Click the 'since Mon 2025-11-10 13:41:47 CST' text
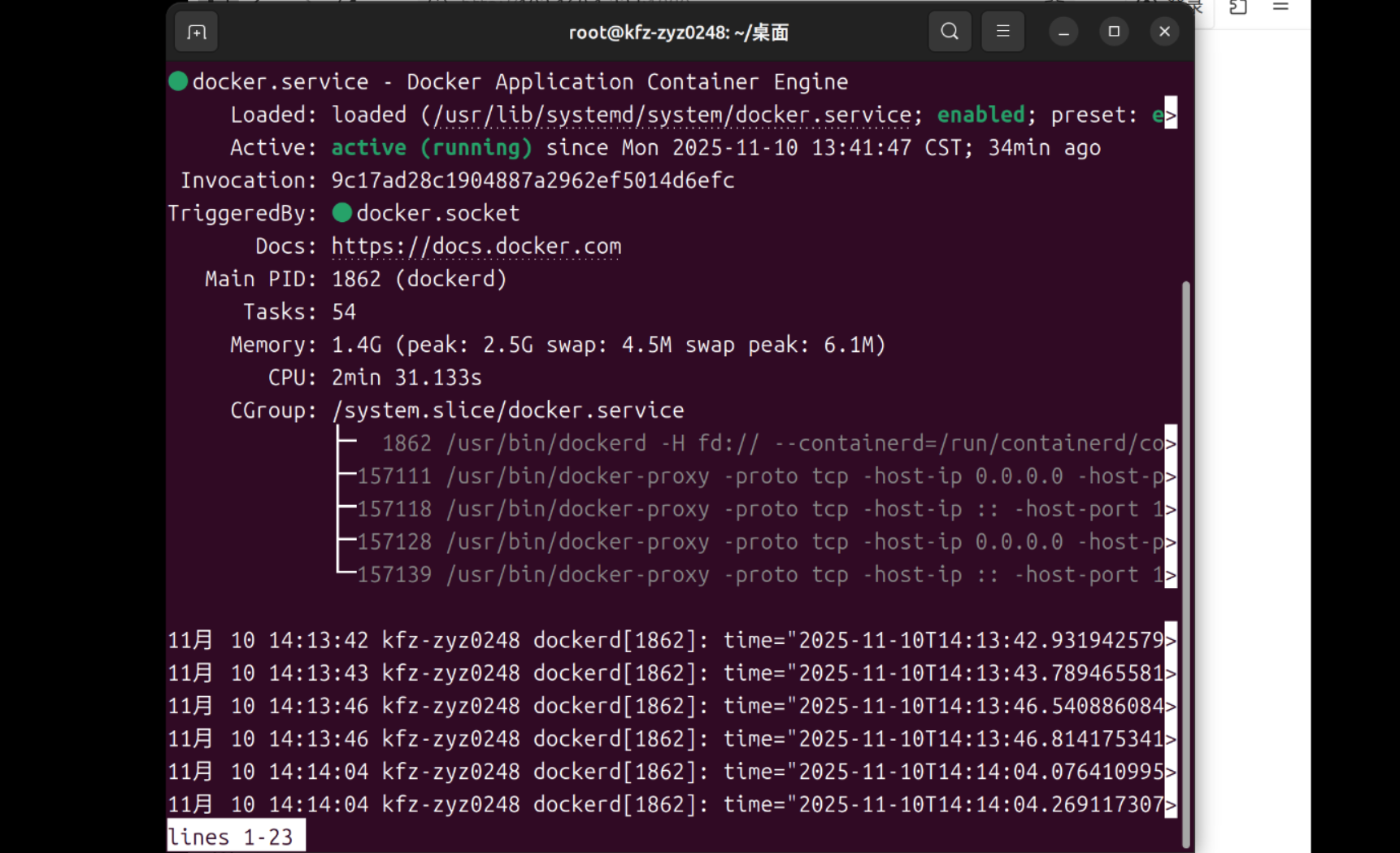The image size is (1400, 853). [x=759, y=148]
